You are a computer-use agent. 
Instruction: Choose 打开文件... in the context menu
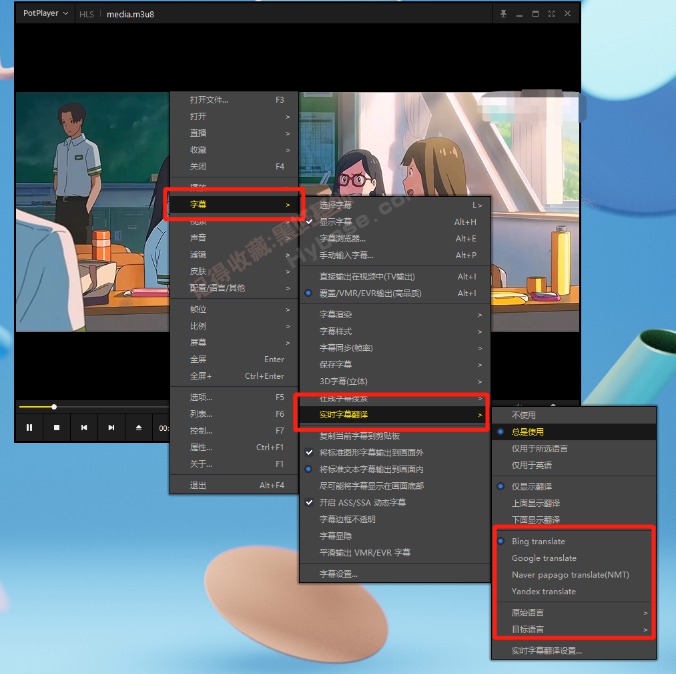pos(234,100)
